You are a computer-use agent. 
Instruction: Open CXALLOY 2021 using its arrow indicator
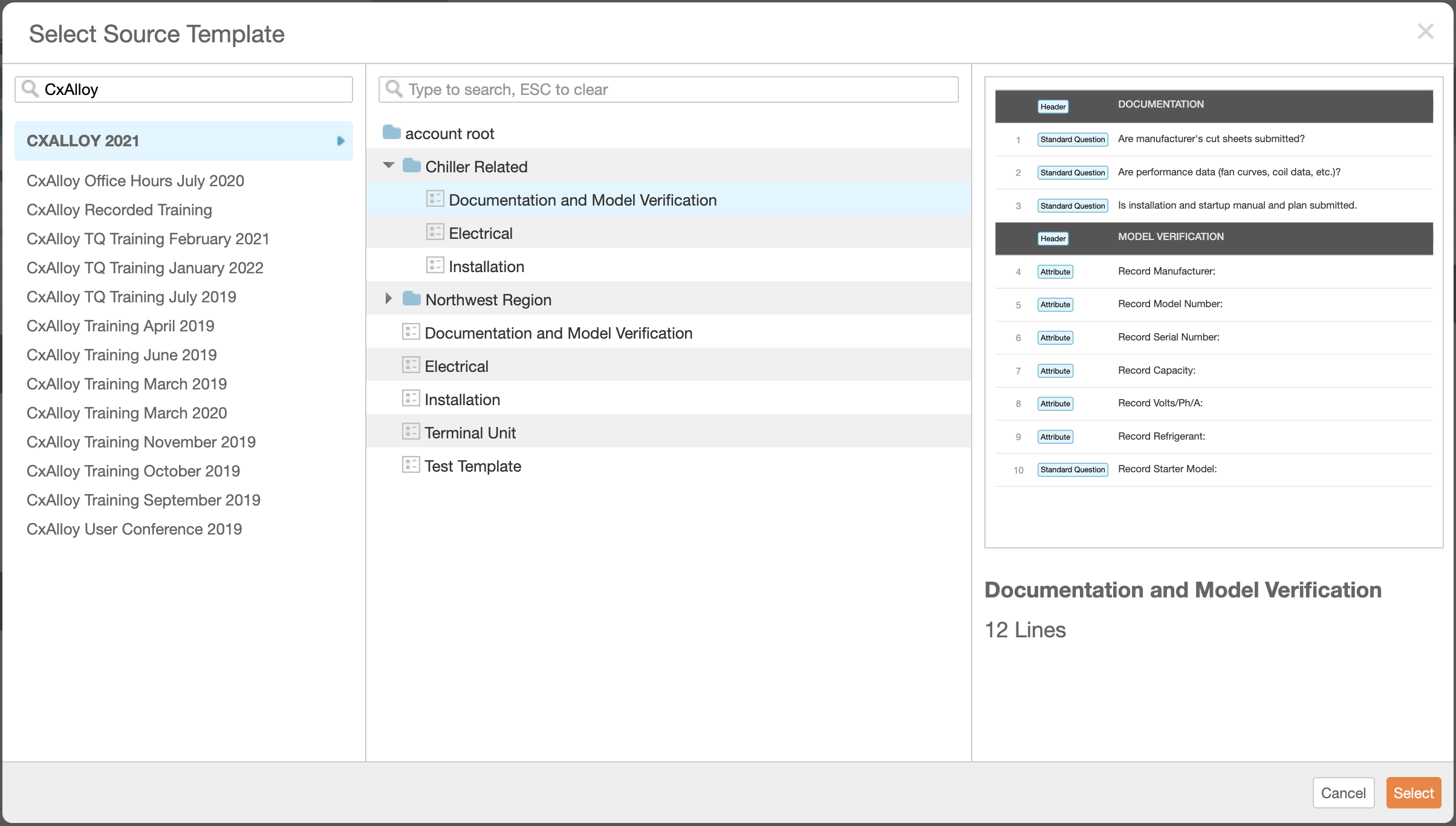340,140
